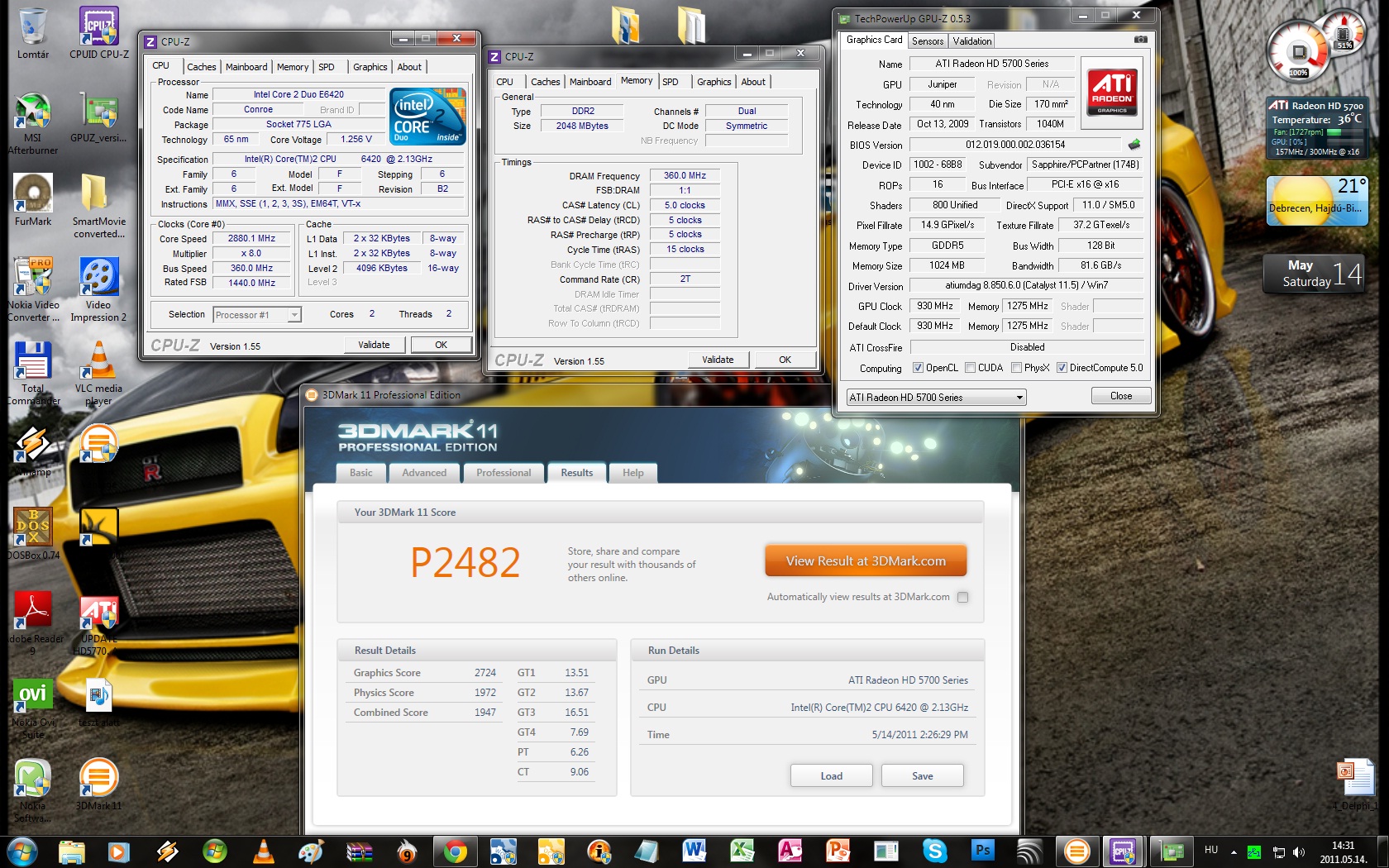Open Google Chrome from the taskbar
1389x868 pixels.
coord(455,851)
